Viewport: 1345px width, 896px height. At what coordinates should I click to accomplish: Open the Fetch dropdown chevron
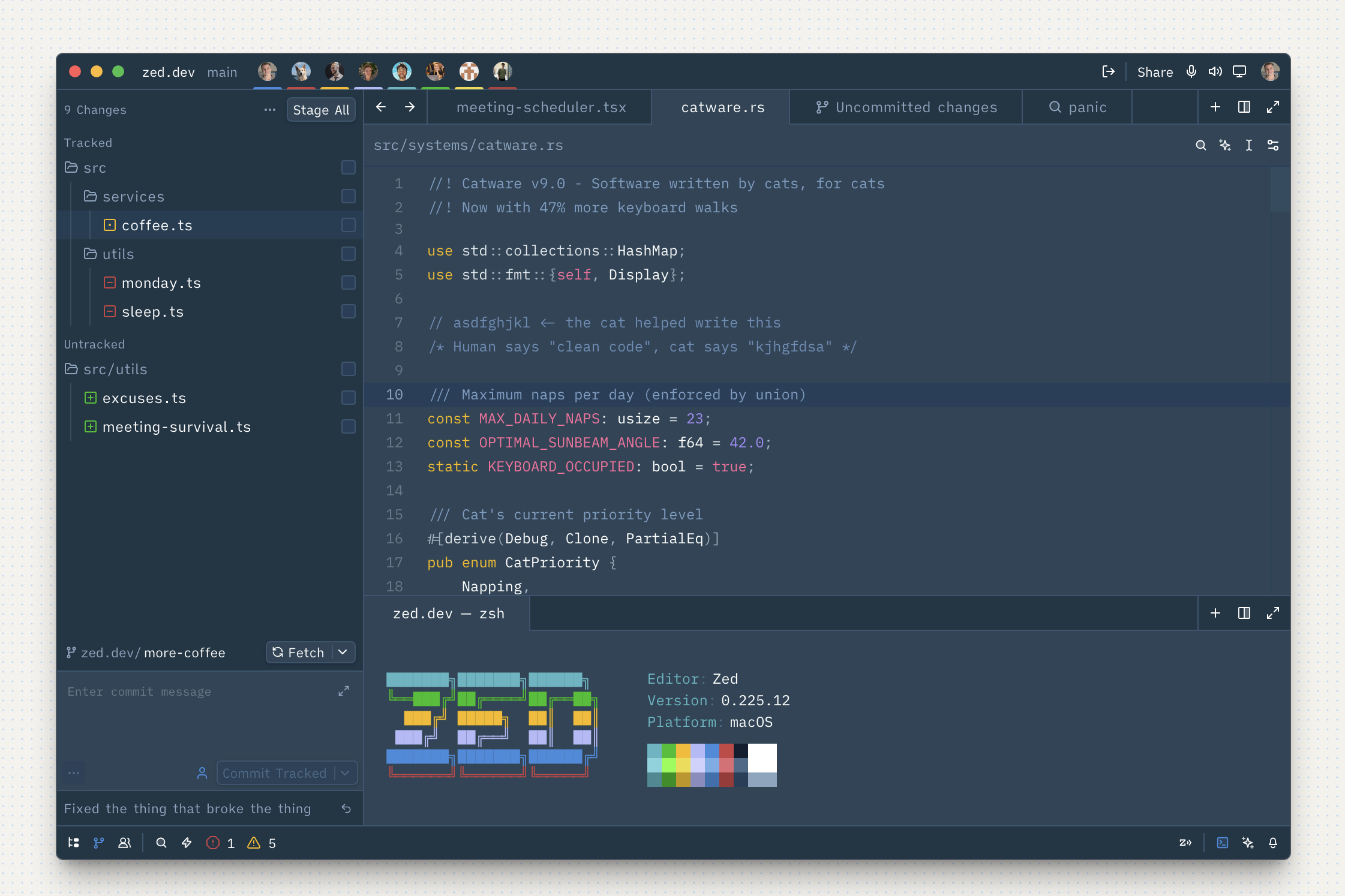click(343, 652)
